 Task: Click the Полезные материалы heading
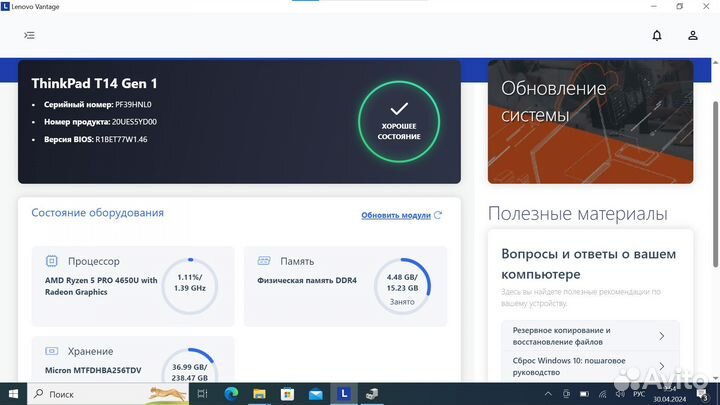578,214
